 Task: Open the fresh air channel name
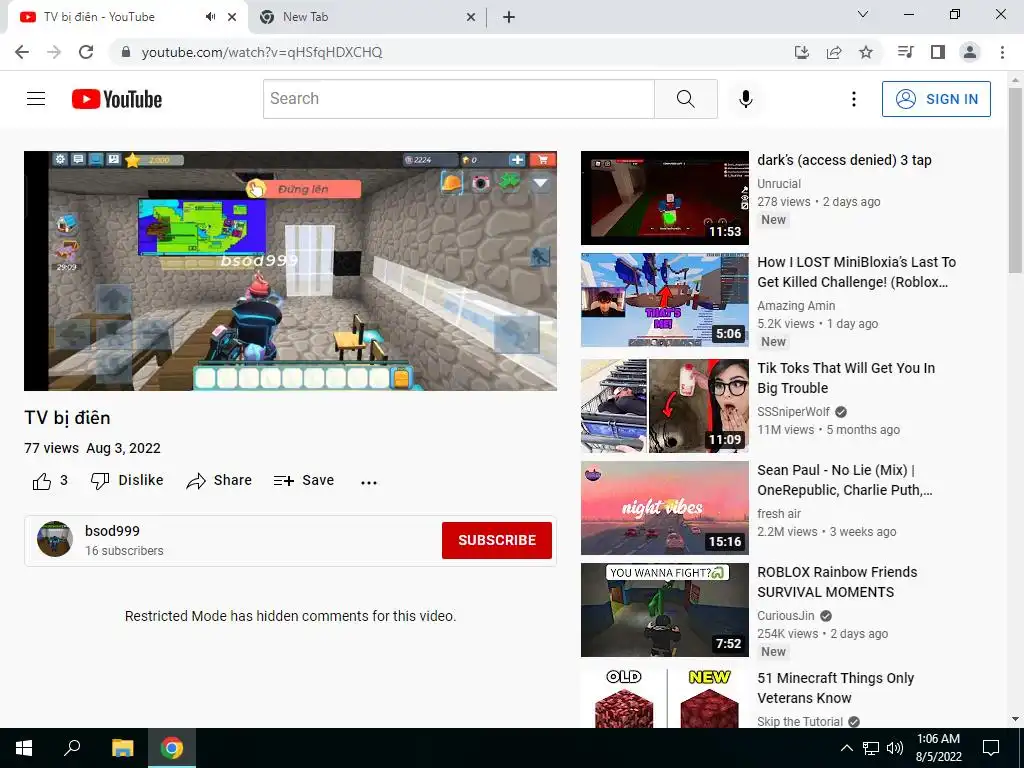click(x=778, y=514)
